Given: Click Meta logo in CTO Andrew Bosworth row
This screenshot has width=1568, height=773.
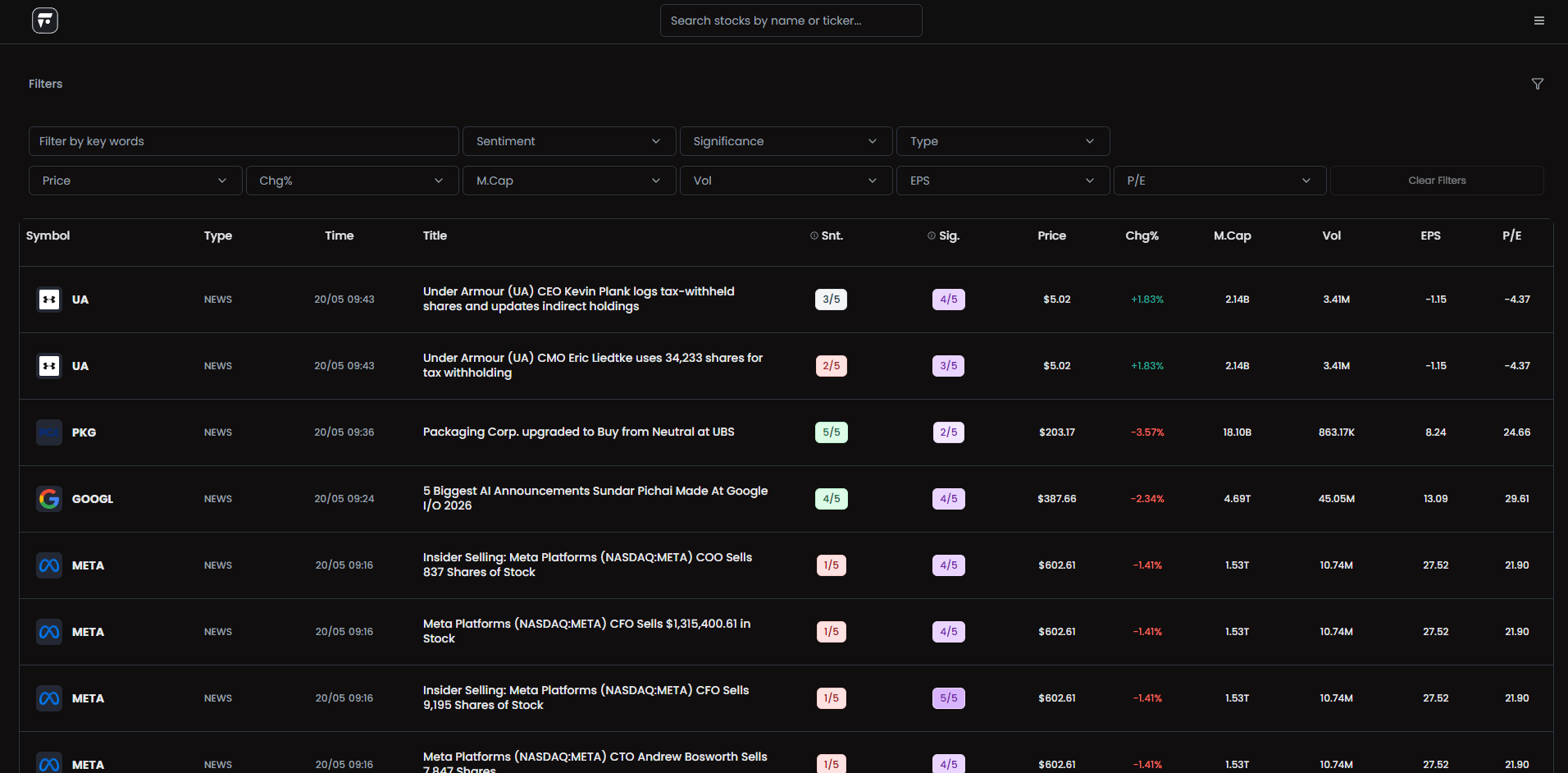Looking at the screenshot, I should pos(49,764).
